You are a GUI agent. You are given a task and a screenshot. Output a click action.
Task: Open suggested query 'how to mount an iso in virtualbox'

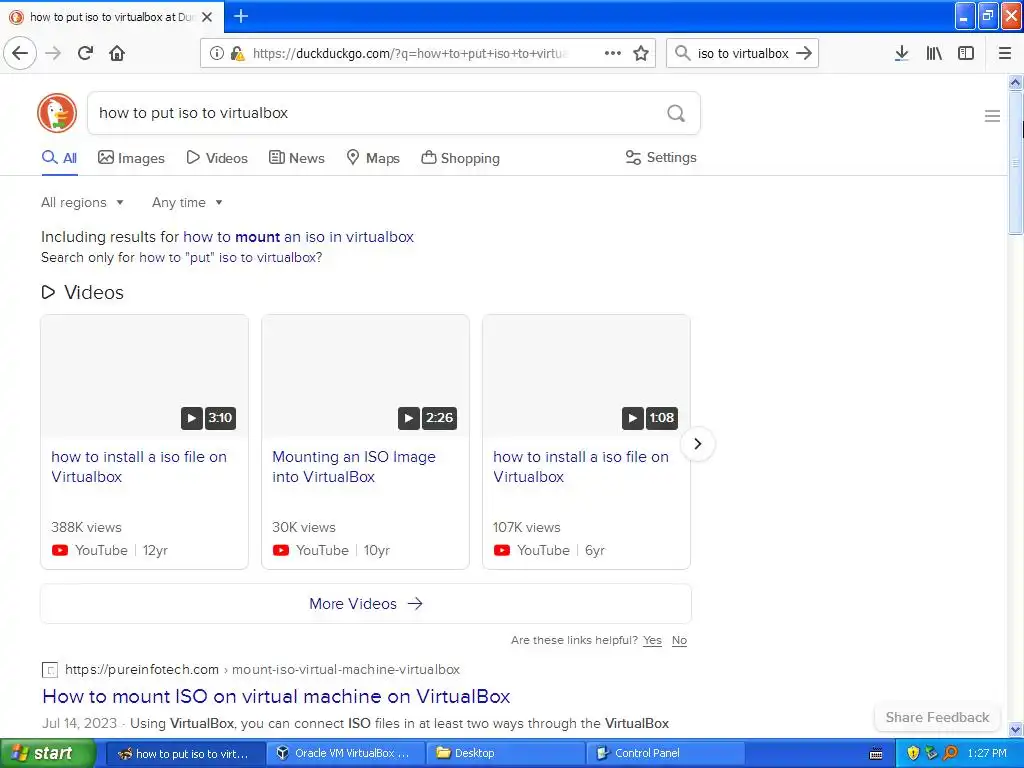pos(298,236)
